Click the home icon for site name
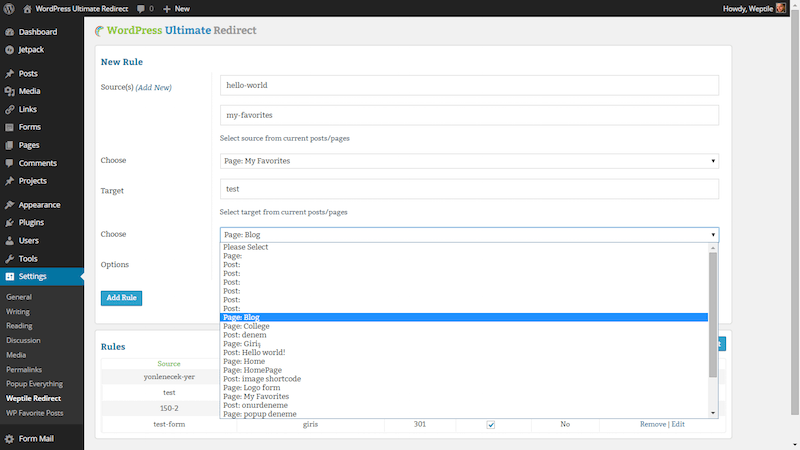 point(27,8)
